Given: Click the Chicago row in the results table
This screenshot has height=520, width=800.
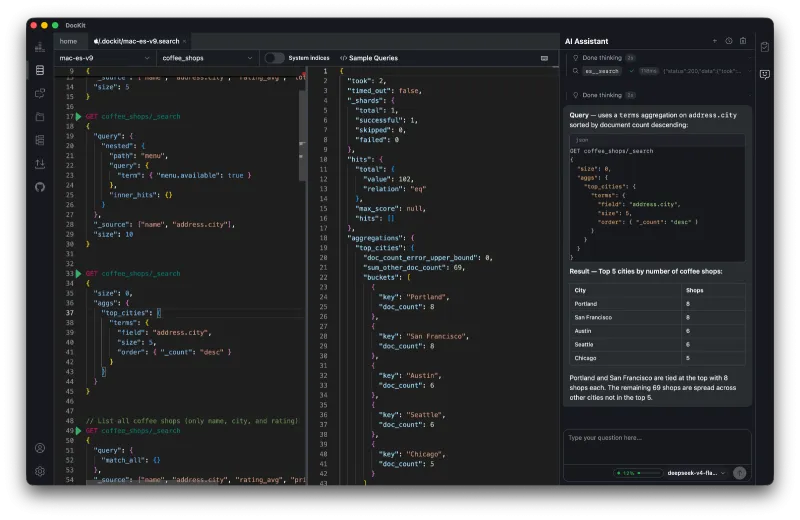Looking at the screenshot, I should point(657,358).
